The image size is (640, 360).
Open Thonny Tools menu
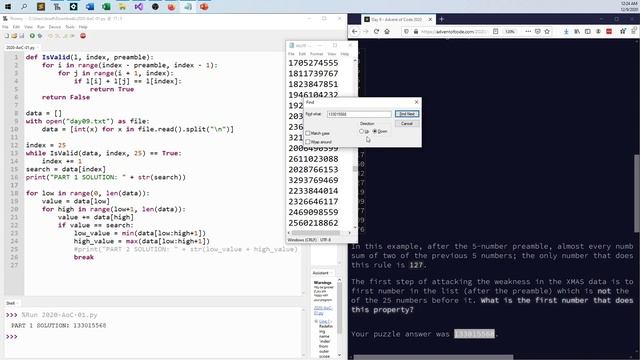click(70, 27)
